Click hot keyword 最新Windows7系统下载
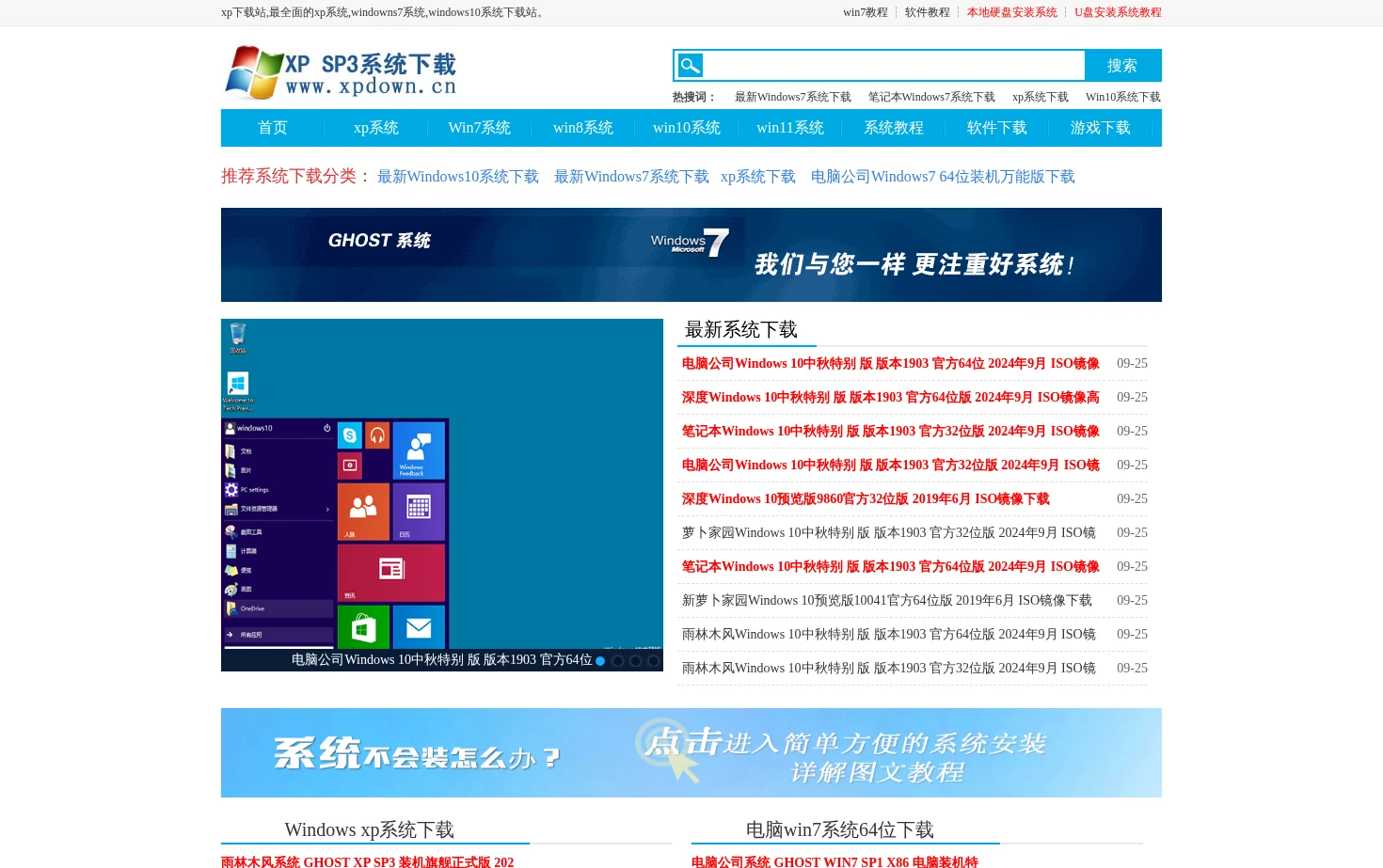The width and height of the screenshot is (1383, 868). click(x=793, y=97)
